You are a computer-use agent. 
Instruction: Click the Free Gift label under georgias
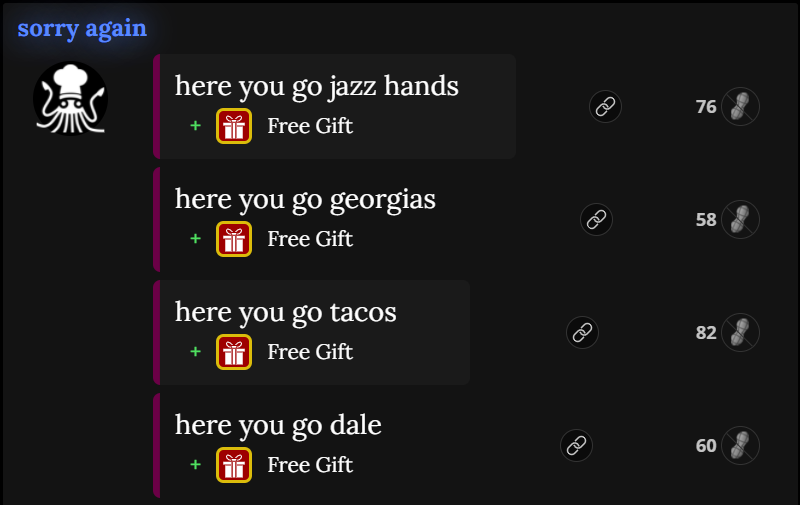(x=310, y=239)
